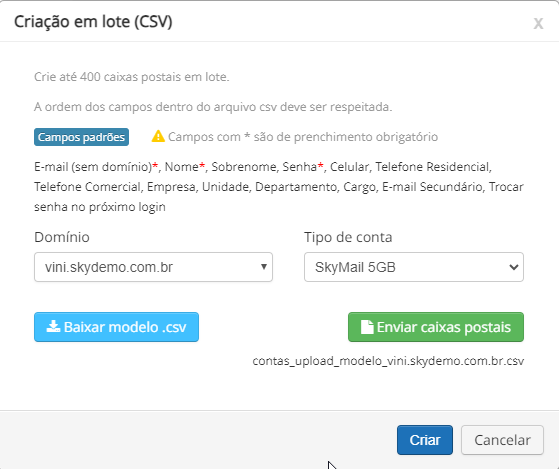This screenshot has height=469, width=559.
Task: Download the CSV template with Baixar modelo .csv
Action: click(x=116, y=327)
